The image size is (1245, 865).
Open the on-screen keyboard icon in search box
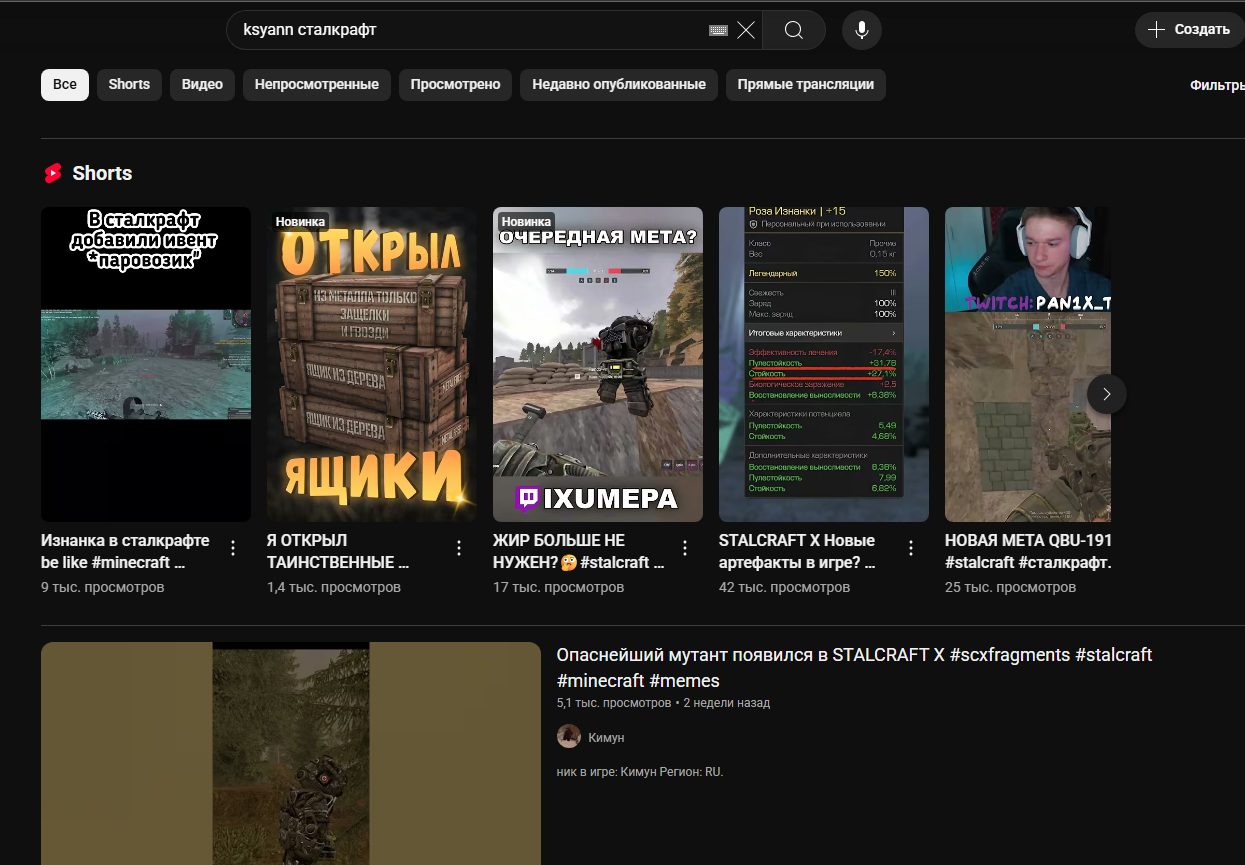pyautogui.click(x=717, y=30)
